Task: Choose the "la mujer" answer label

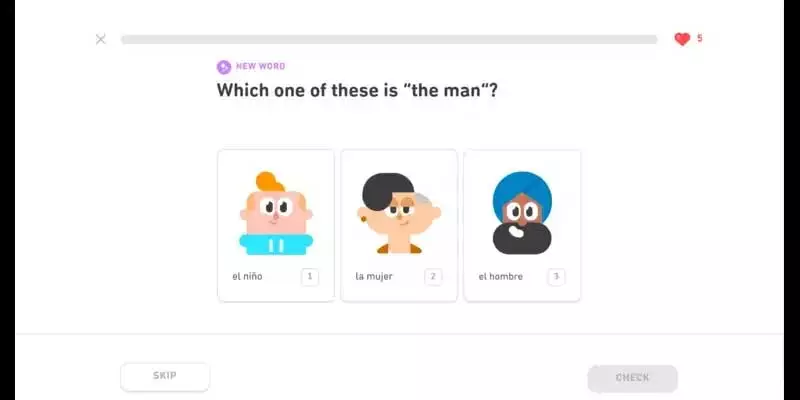Action: 373,277
